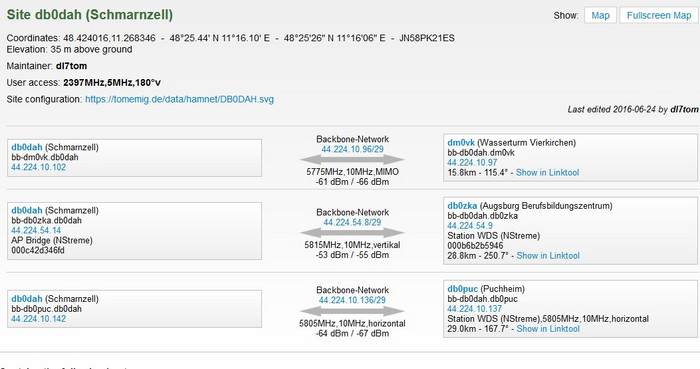Click IP address 44.224.54.9
This screenshot has height=369, width=700.
[x=470, y=226]
